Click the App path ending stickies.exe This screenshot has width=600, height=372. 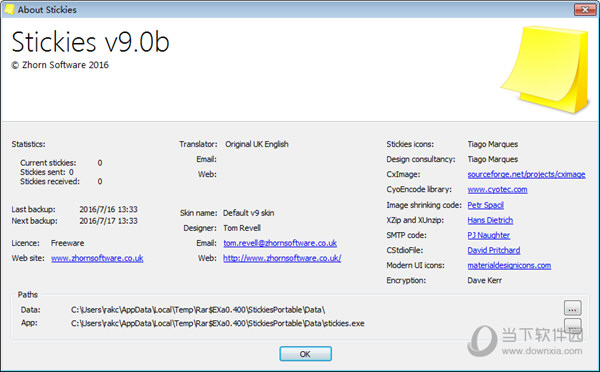point(217,323)
